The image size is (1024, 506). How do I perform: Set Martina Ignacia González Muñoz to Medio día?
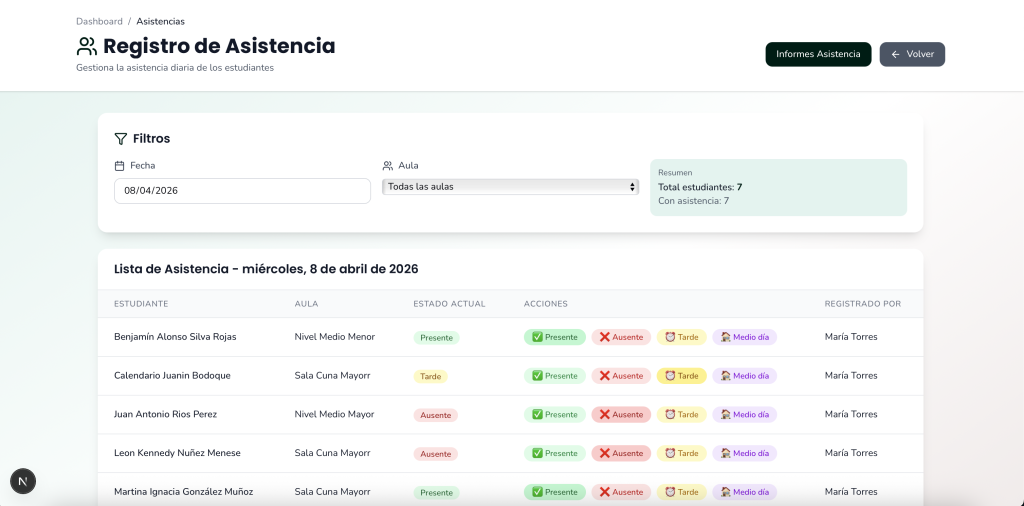(744, 492)
